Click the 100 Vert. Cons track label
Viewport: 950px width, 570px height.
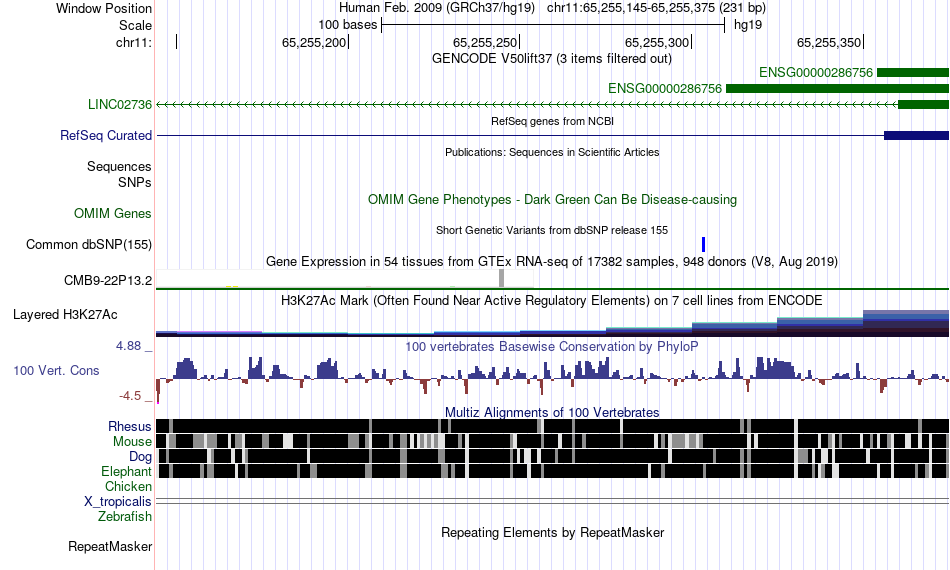click(x=56, y=370)
